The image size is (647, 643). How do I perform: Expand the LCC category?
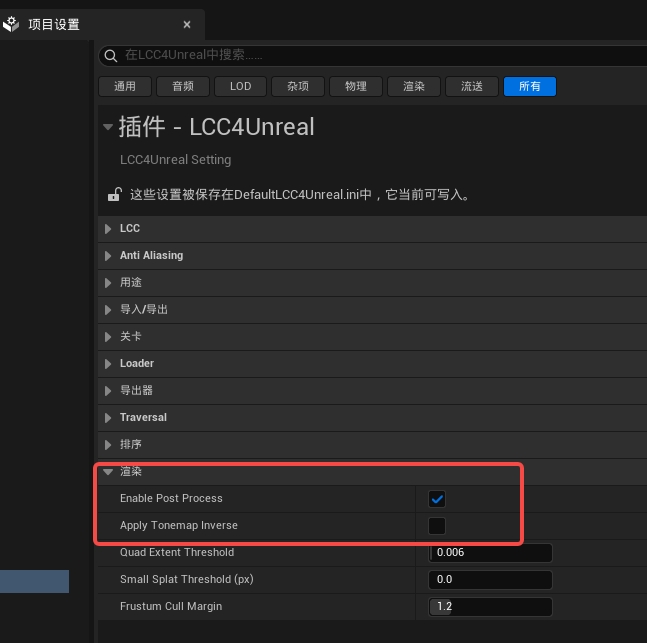(108, 229)
